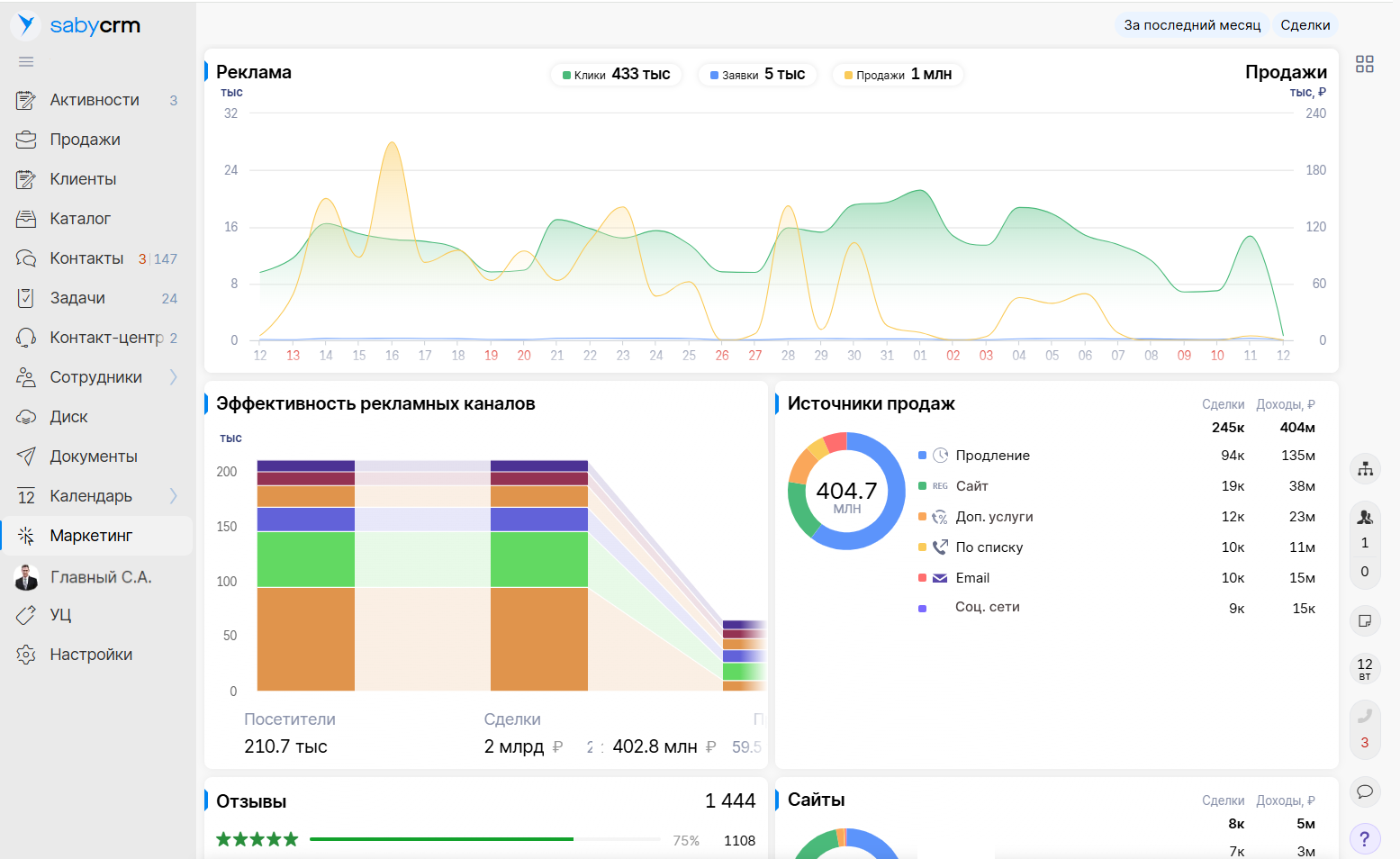1400x859 pixels.
Task: Click the five-star rating progress bar
Action: point(484,839)
